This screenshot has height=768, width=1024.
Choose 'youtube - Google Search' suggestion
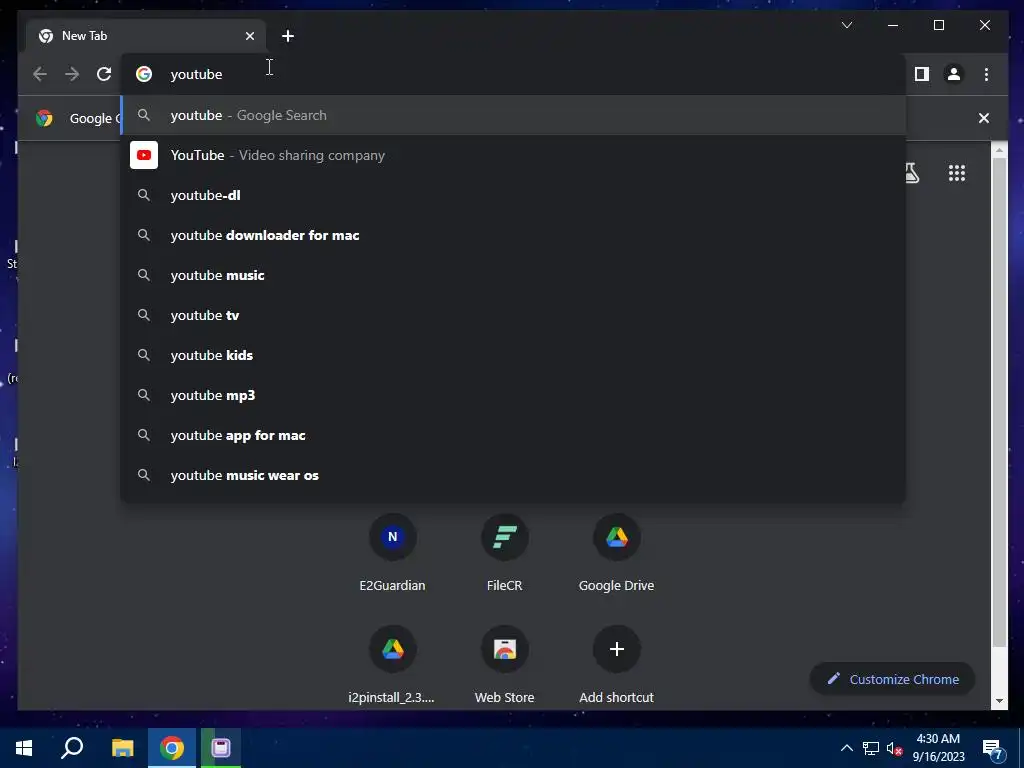[x=513, y=116]
